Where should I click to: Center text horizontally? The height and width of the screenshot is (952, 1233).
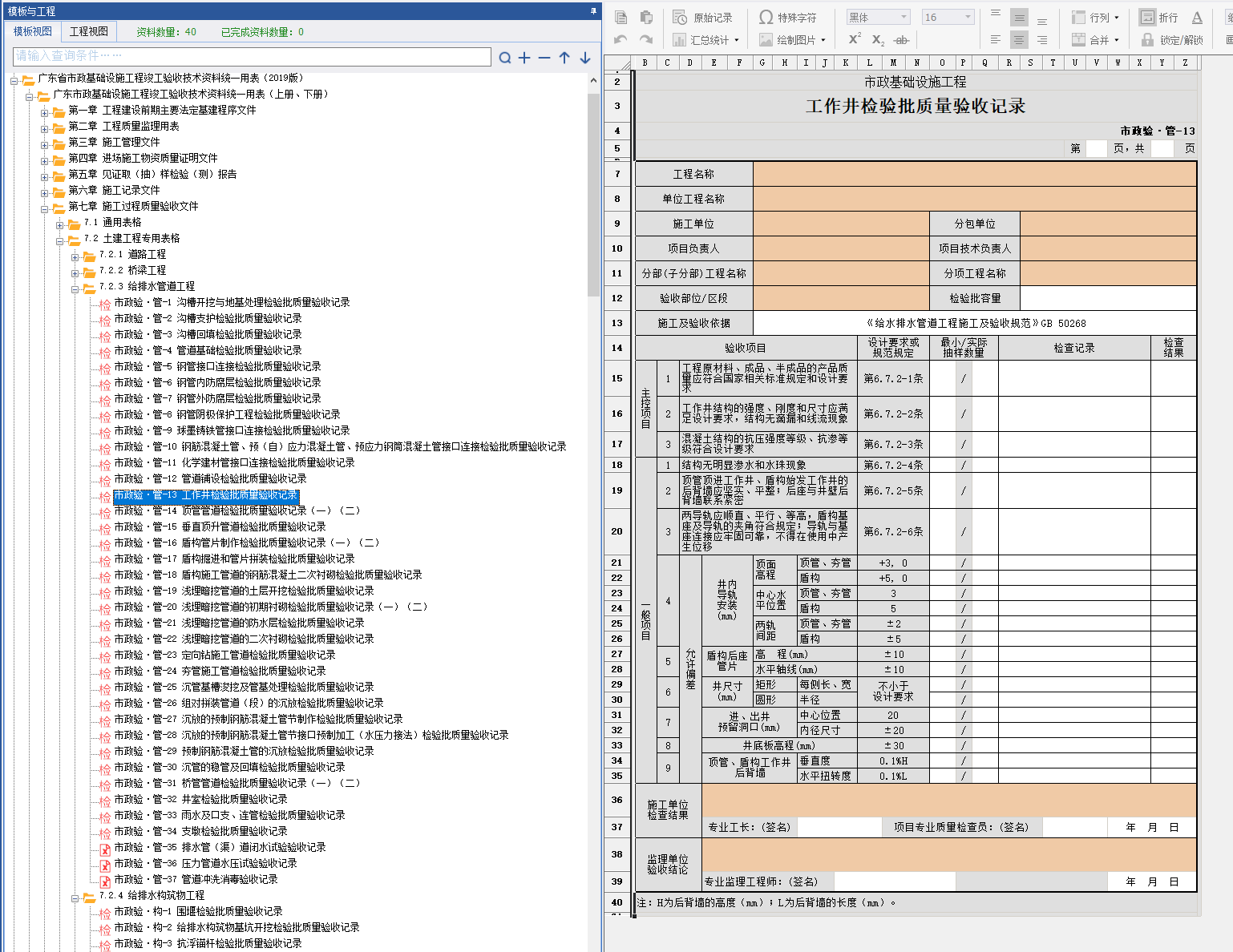tap(1019, 39)
